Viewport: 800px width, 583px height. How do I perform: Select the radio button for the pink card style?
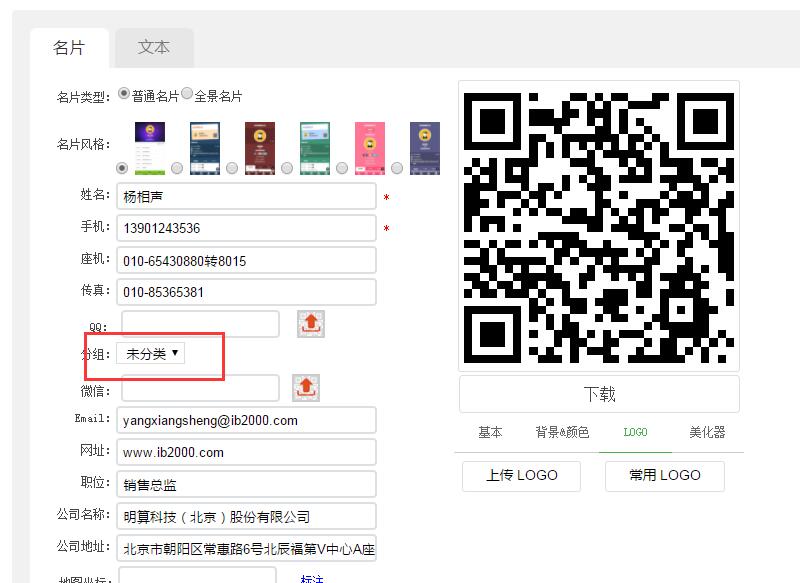pyautogui.click(x=342, y=168)
